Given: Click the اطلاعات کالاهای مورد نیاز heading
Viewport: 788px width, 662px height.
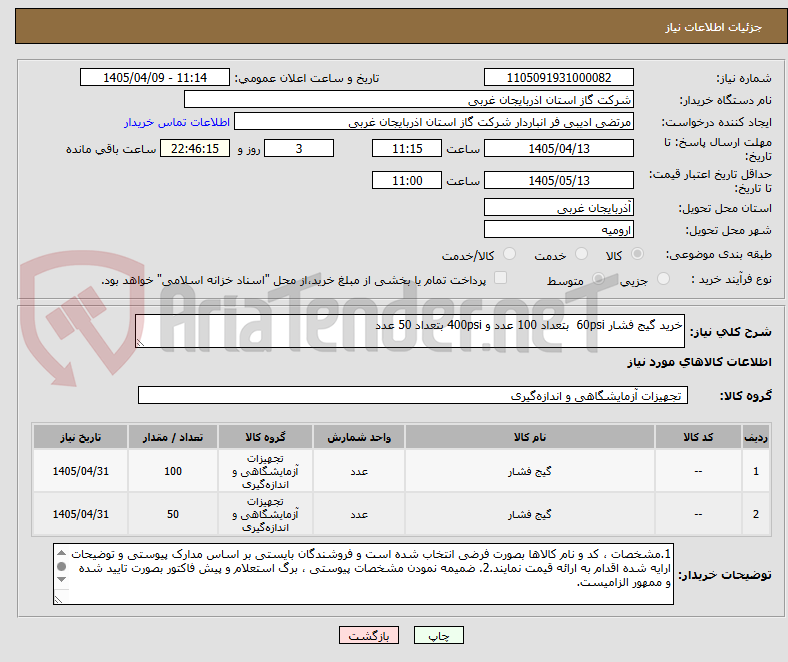Looking at the screenshot, I should pos(699,362).
